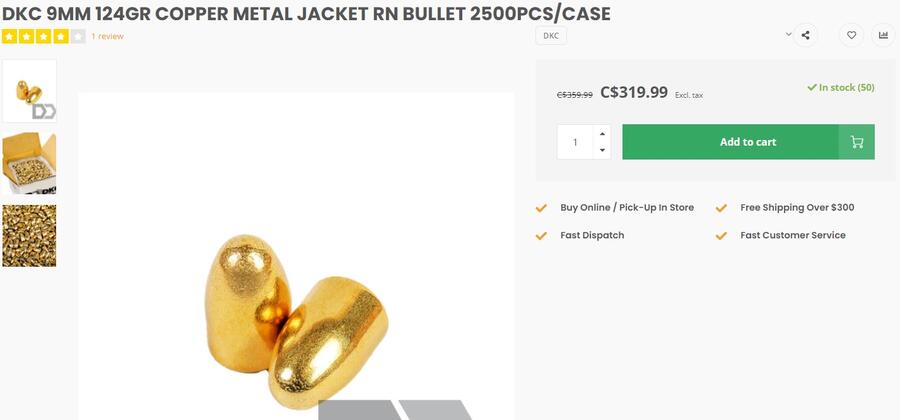This screenshot has height=420, width=900.
Task: Click the quantity input field
Action: [x=575, y=142]
